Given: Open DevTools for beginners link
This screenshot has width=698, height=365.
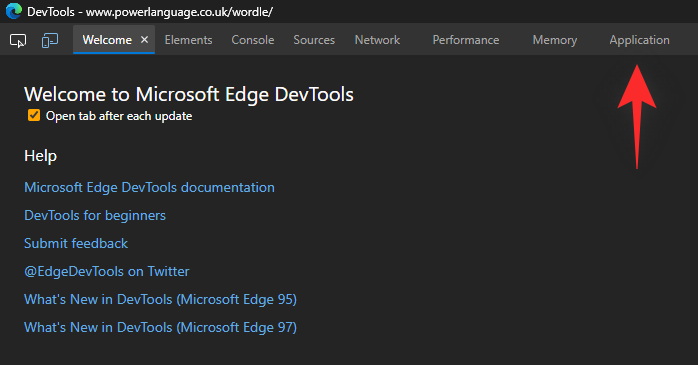Looking at the screenshot, I should pos(95,215).
